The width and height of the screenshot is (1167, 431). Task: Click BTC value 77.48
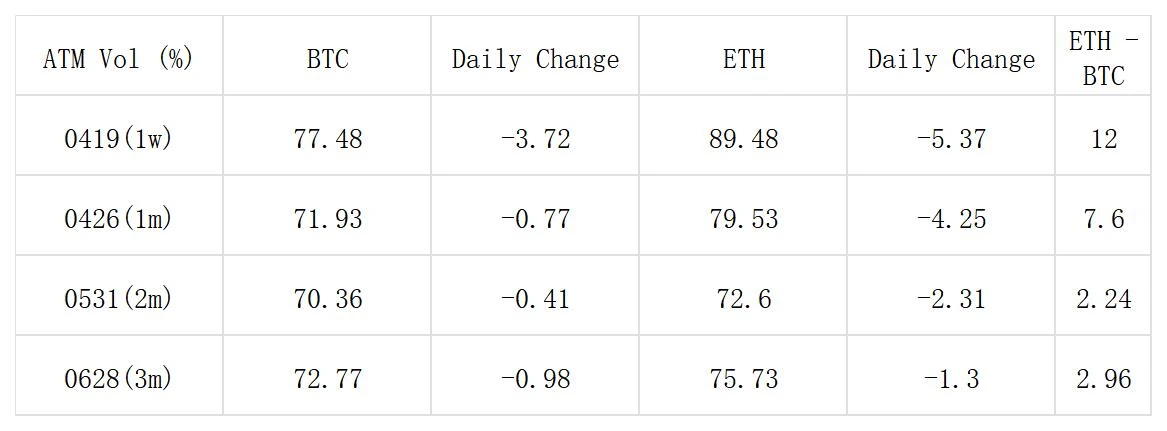pyautogui.click(x=328, y=139)
